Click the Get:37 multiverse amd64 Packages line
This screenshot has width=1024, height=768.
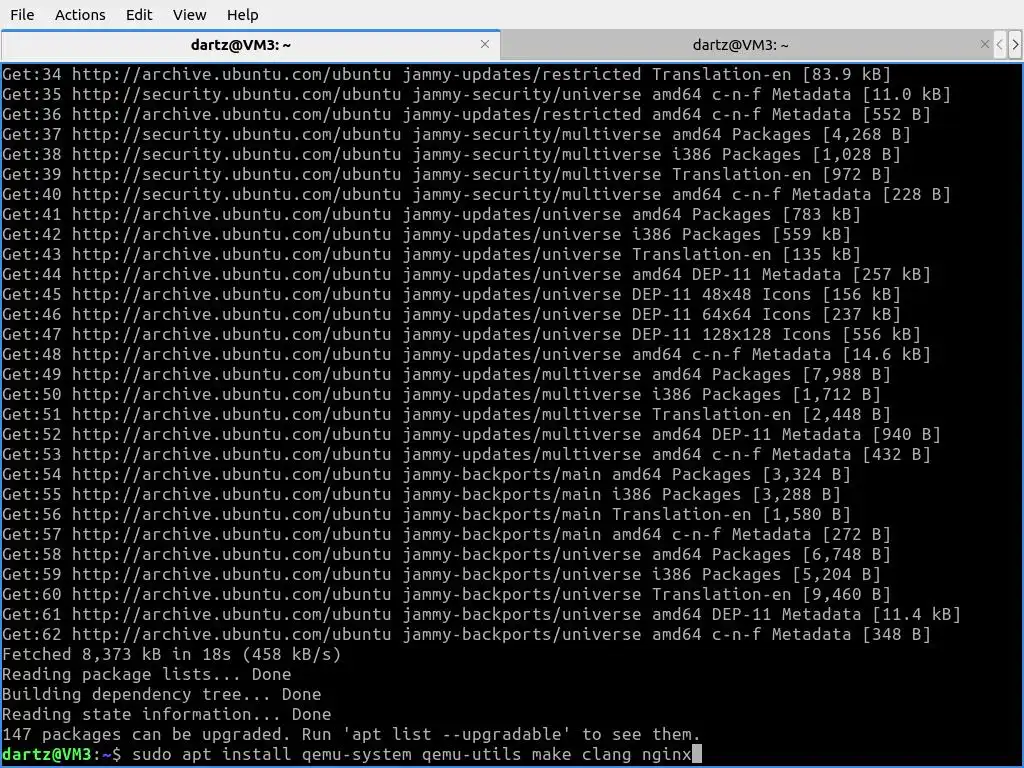click(x=456, y=135)
